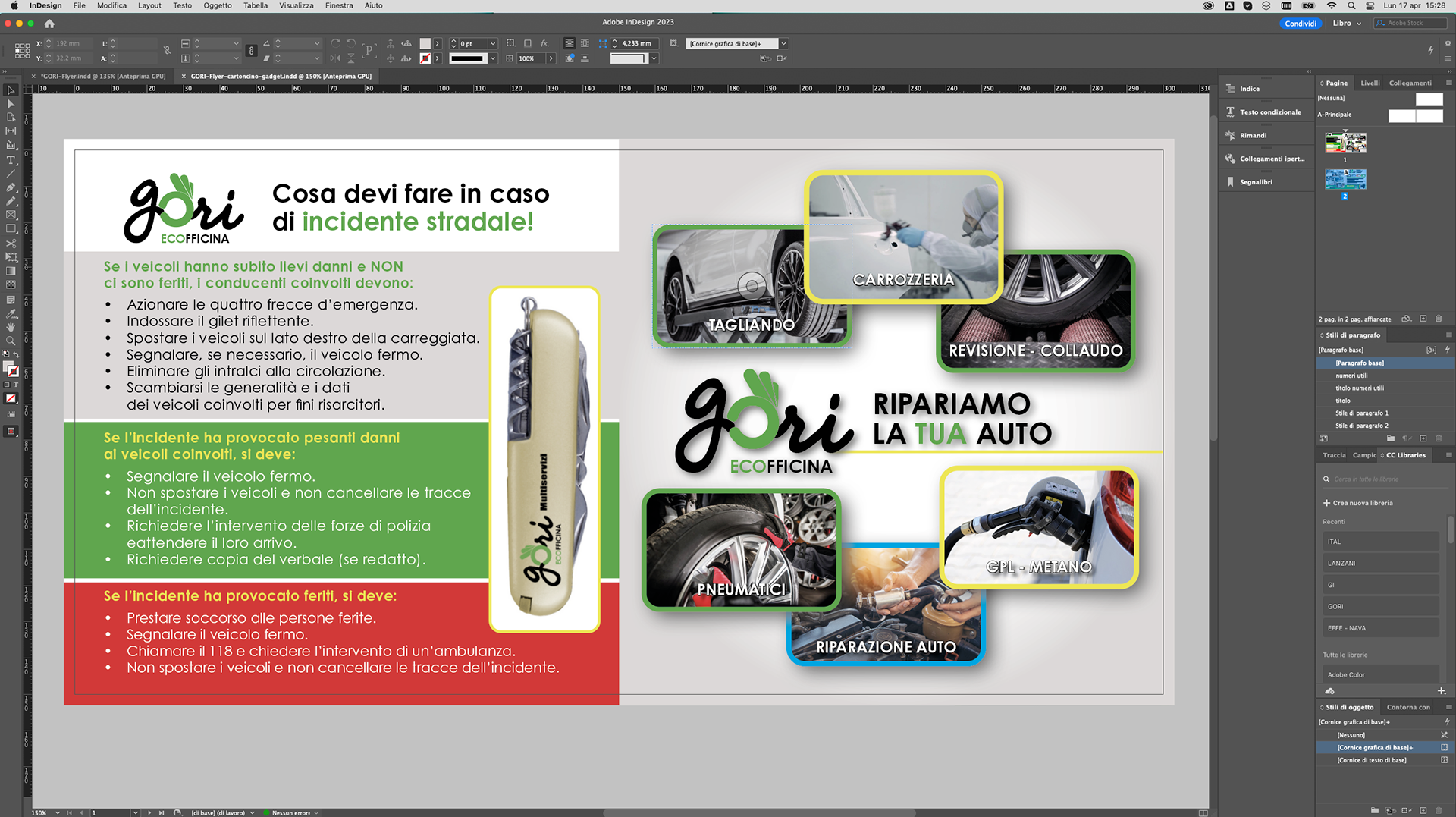Toggle the screen mode button in toolbox
The height and width of the screenshot is (817, 1456).
click(11, 432)
